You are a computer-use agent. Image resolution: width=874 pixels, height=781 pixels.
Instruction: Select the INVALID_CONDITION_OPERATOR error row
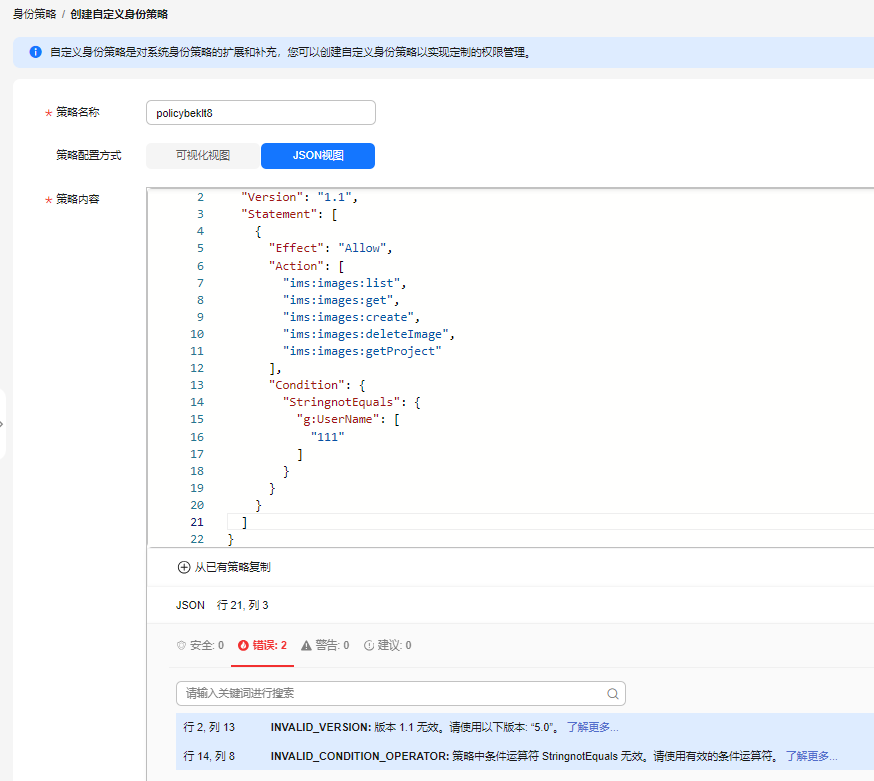[x=400, y=756]
